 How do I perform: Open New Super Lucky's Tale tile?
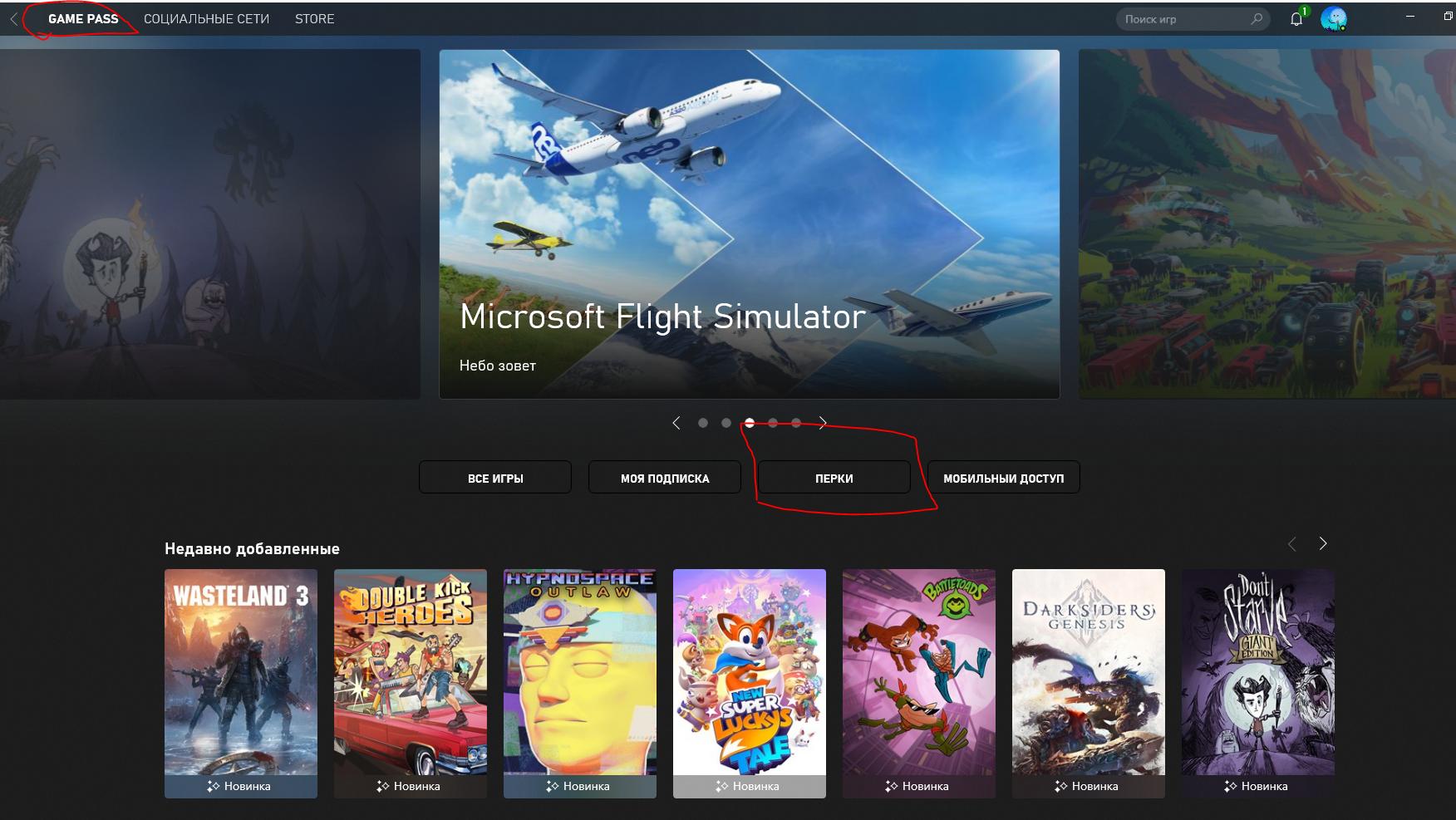tap(750, 683)
